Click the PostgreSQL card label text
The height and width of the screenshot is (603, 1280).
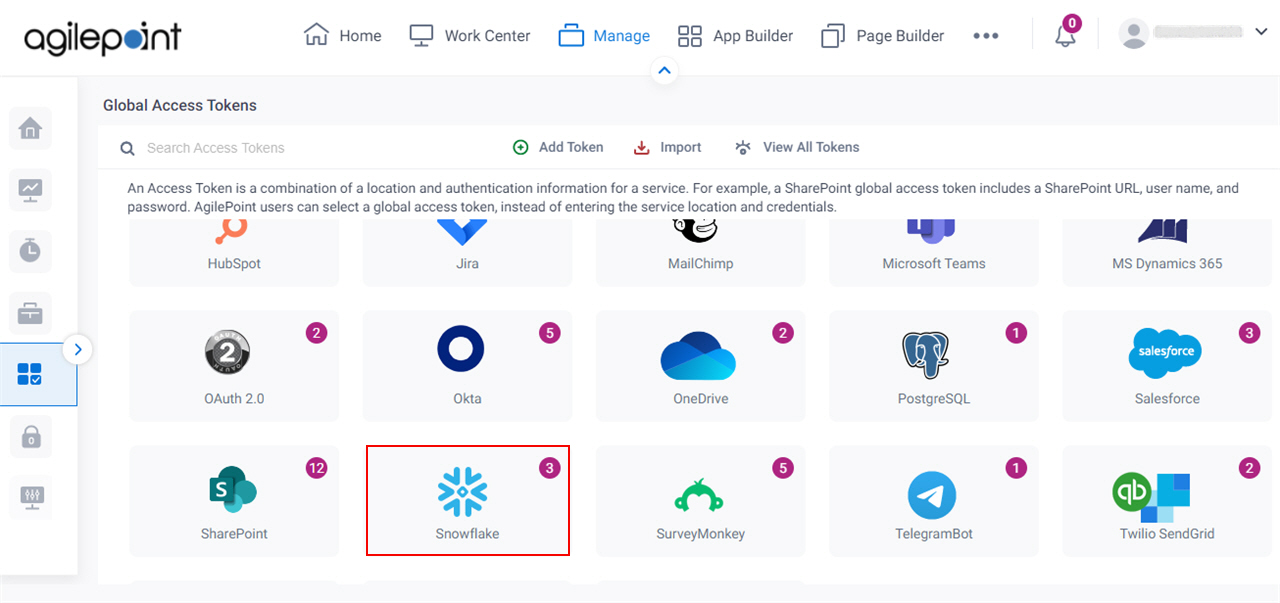click(x=934, y=398)
